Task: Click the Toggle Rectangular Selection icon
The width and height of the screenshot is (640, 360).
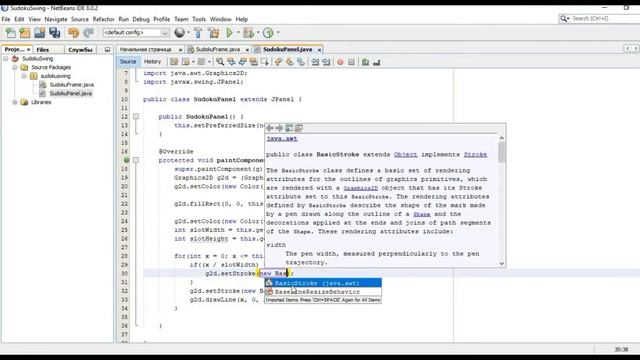Action: click(x=265, y=62)
